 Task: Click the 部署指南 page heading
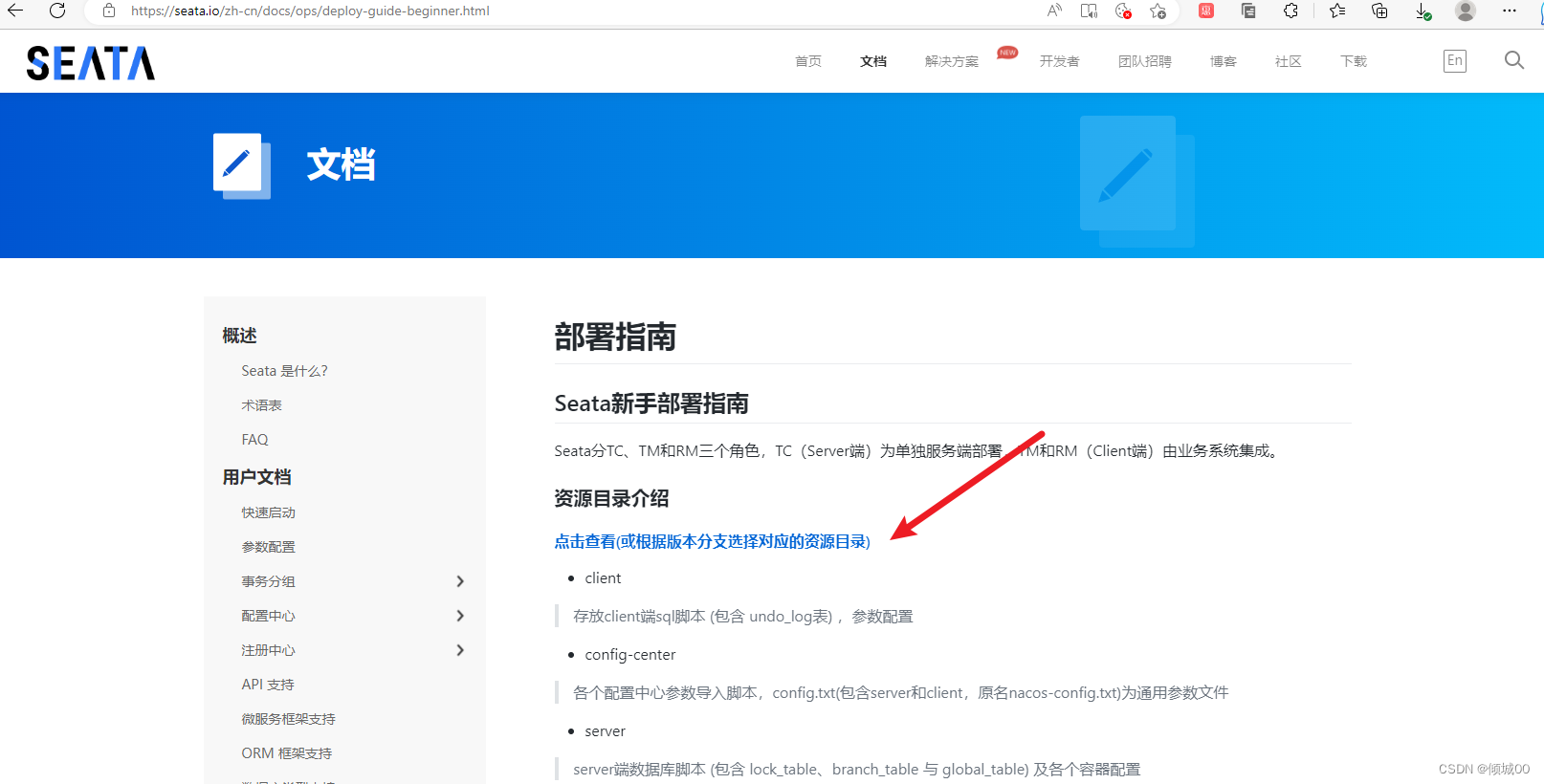[615, 338]
